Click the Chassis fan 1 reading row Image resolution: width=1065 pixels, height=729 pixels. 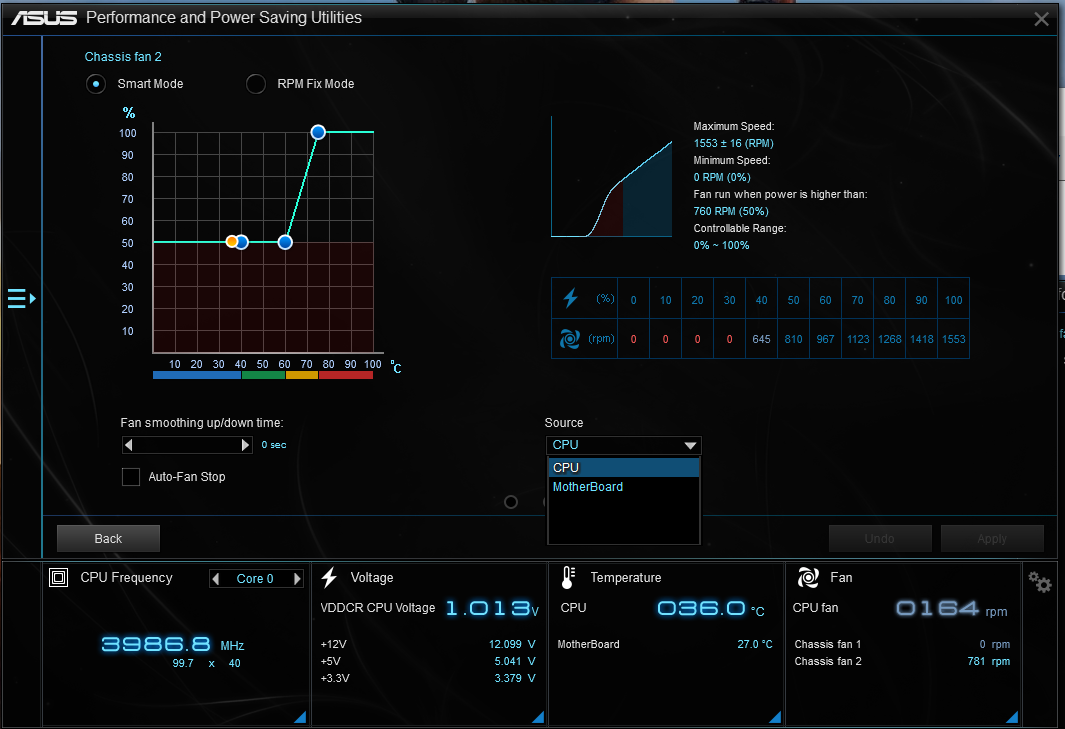pyautogui.click(x=902, y=644)
